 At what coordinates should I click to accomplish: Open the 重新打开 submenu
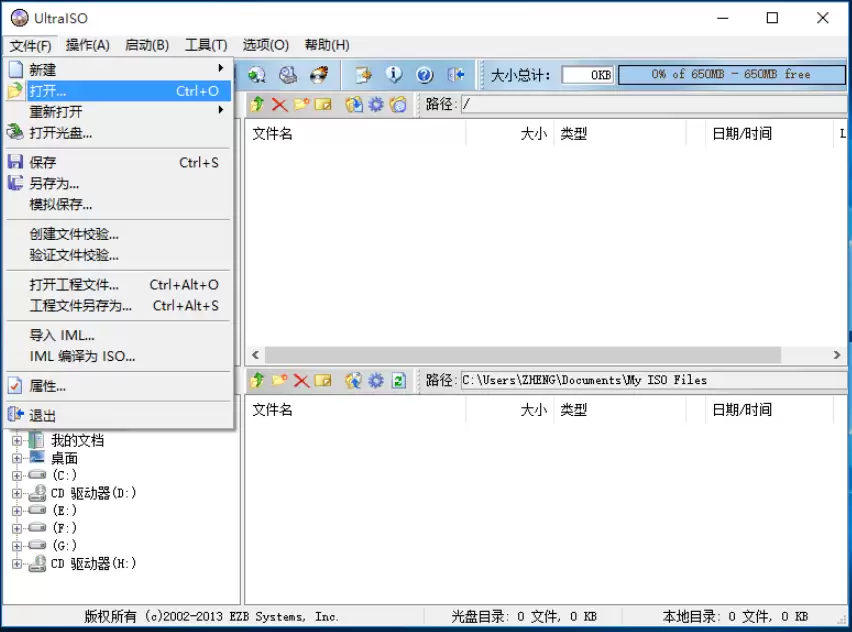(x=118, y=111)
